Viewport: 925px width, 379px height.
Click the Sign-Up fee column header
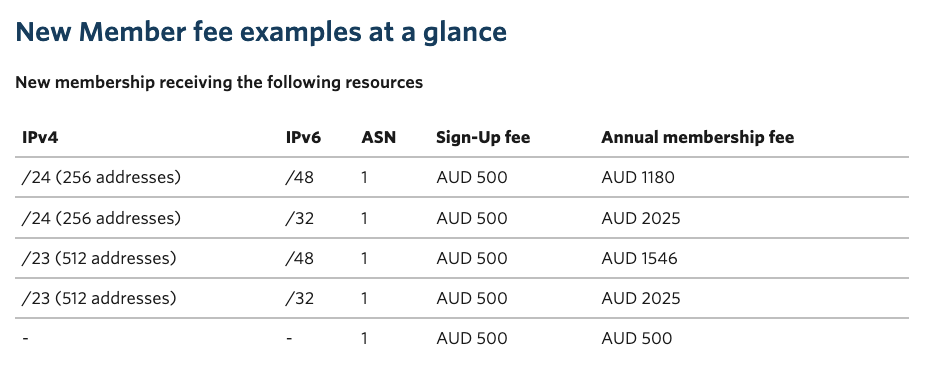pyautogui.click(x=483, y=138)
